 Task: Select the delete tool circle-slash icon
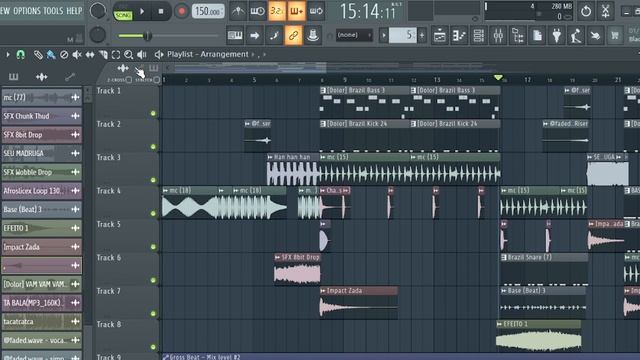[64, 54]
